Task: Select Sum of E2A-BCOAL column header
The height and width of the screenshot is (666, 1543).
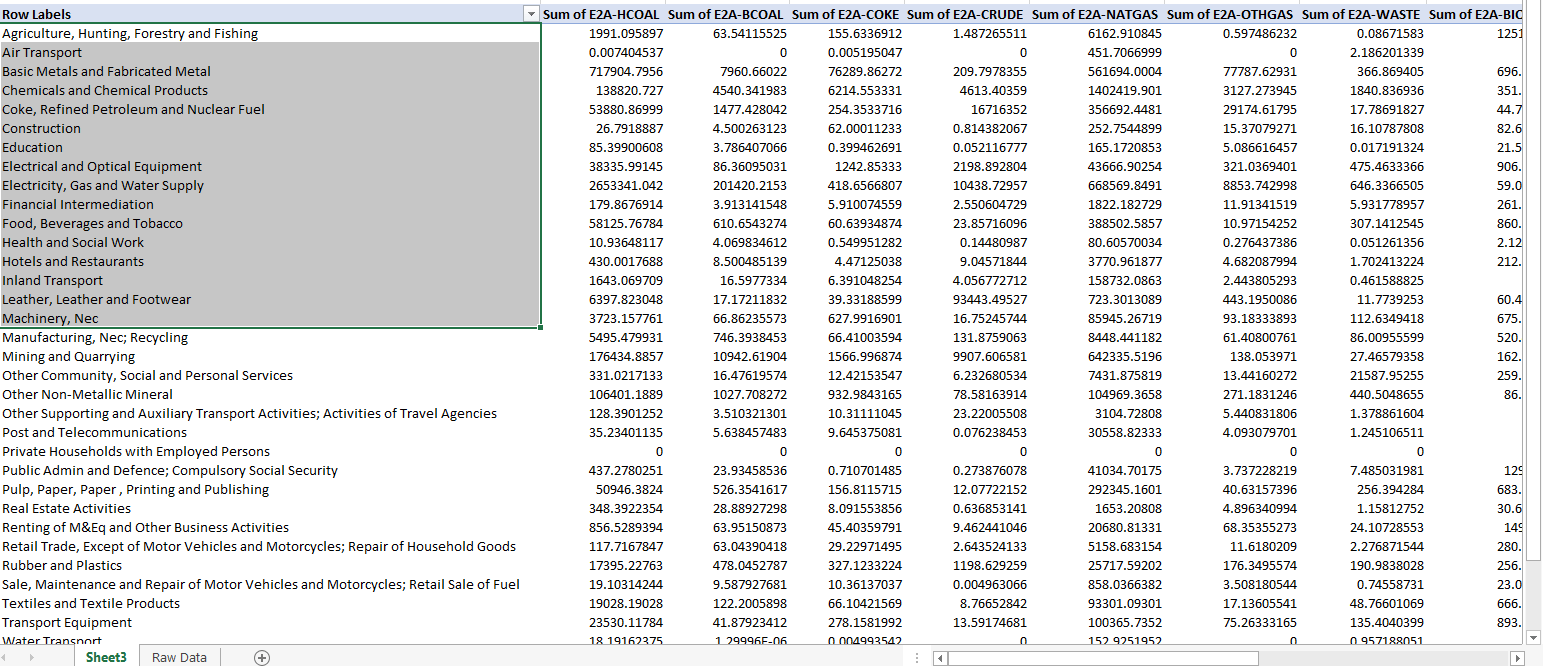Action: pyautogui.click(x=726, y=15)
